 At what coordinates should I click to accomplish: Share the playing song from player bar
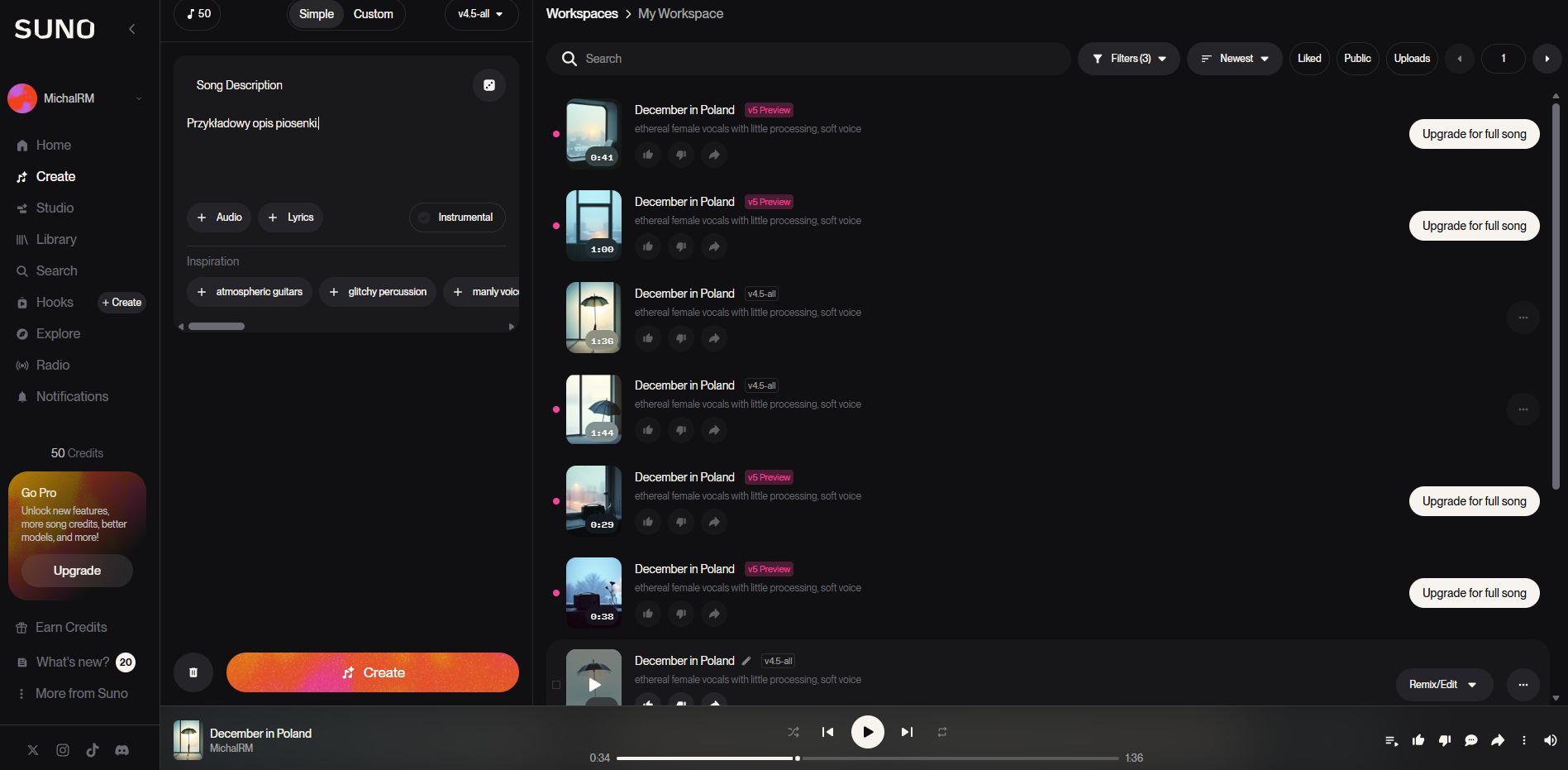[1498, 741]
